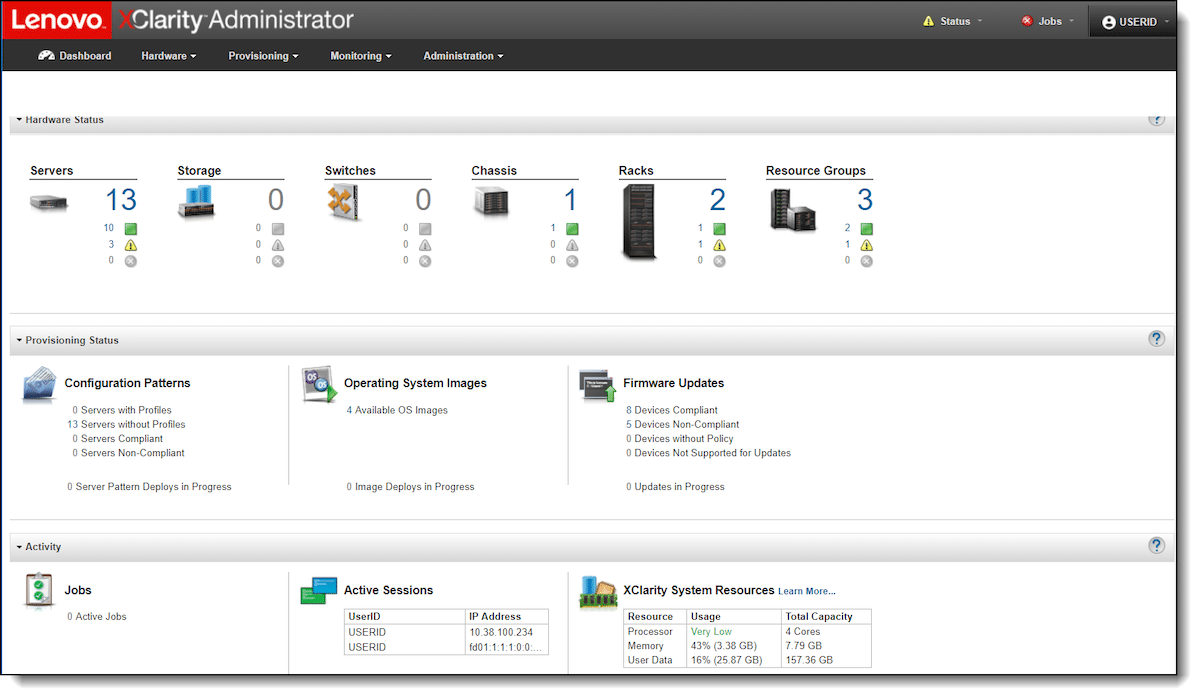1200x698 pixels.
Task: Click the Lenovo logo
Action: (x=58, y=20)
